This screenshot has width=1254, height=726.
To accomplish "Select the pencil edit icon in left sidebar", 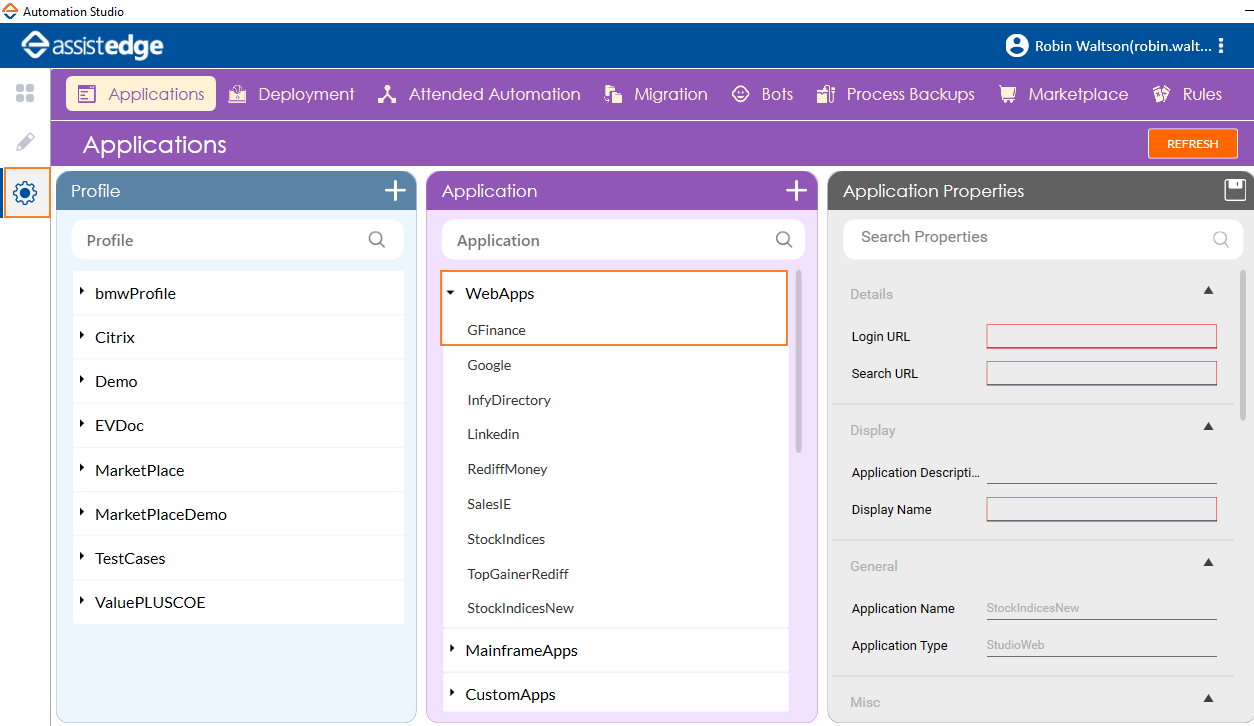I will coord(25,142).
